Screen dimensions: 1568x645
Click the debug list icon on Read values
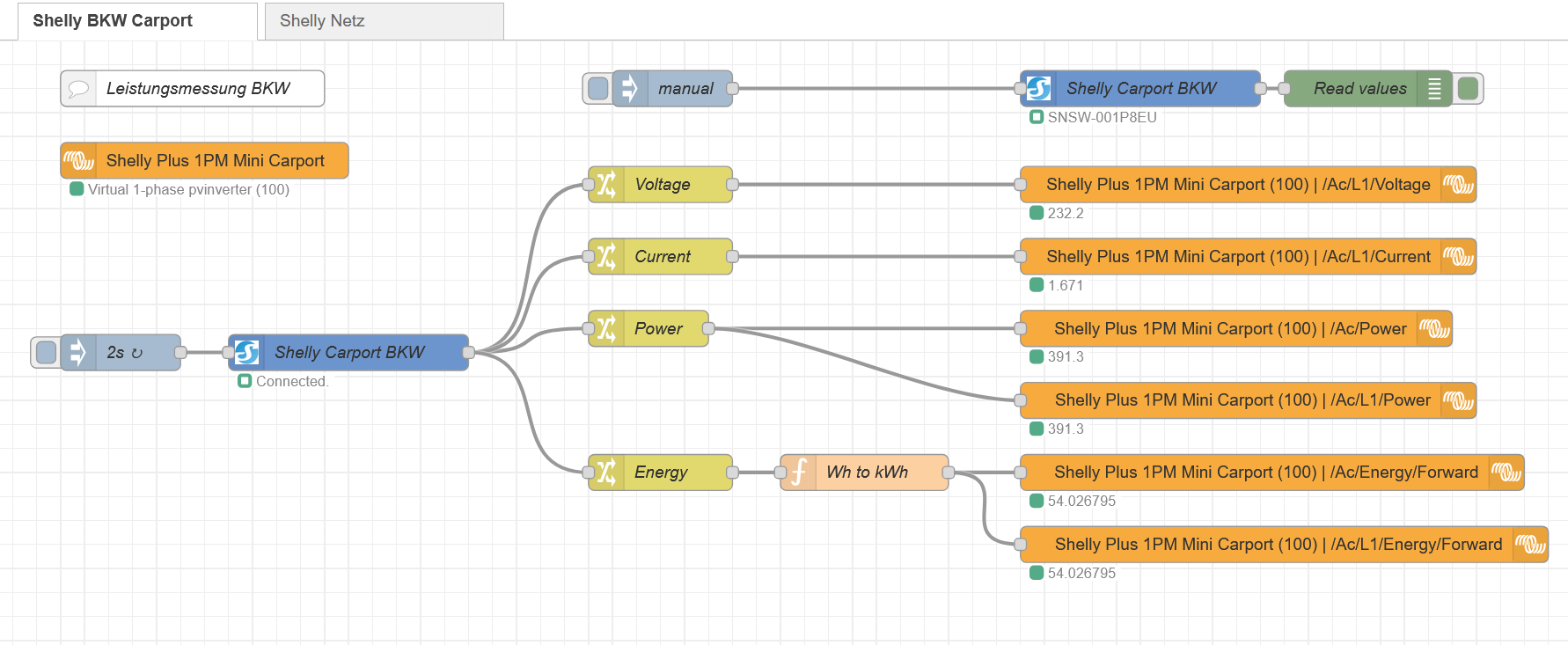point(1434,89)
